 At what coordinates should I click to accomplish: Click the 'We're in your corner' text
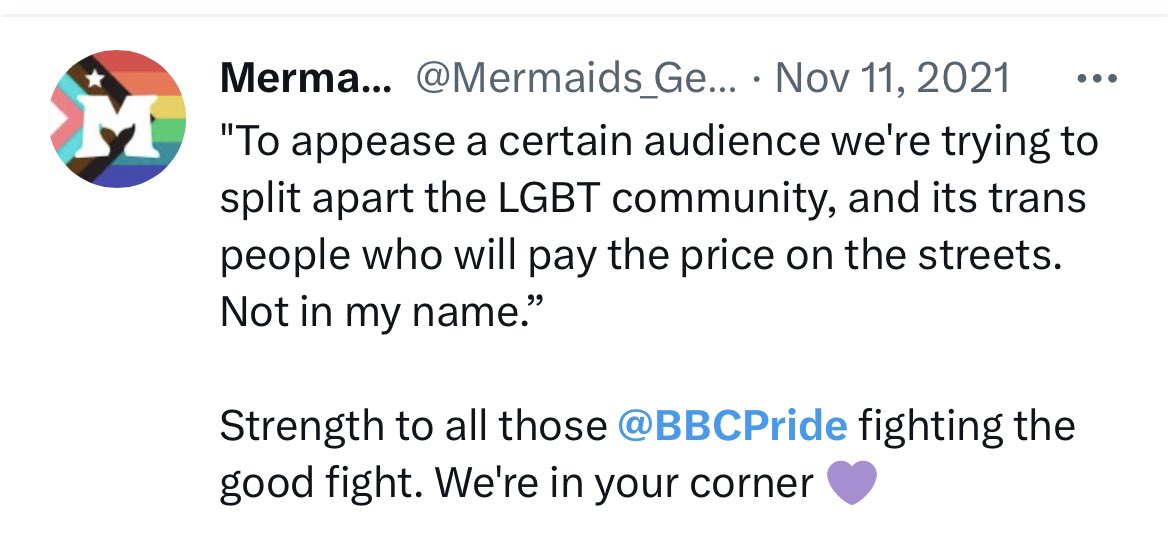(x=625, y=484)
